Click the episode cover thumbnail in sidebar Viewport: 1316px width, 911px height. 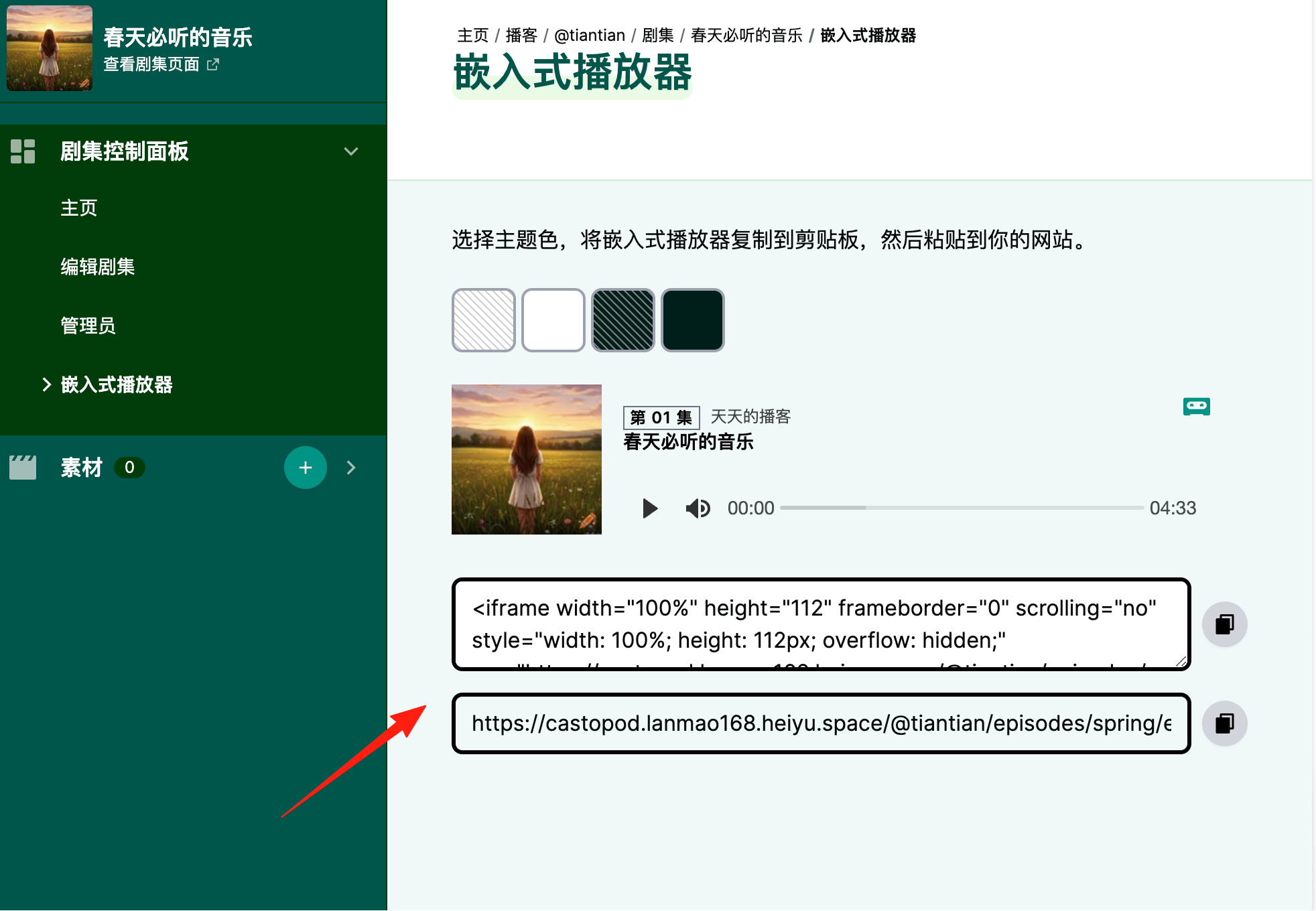pyautogui.click(x=50, y=48)
